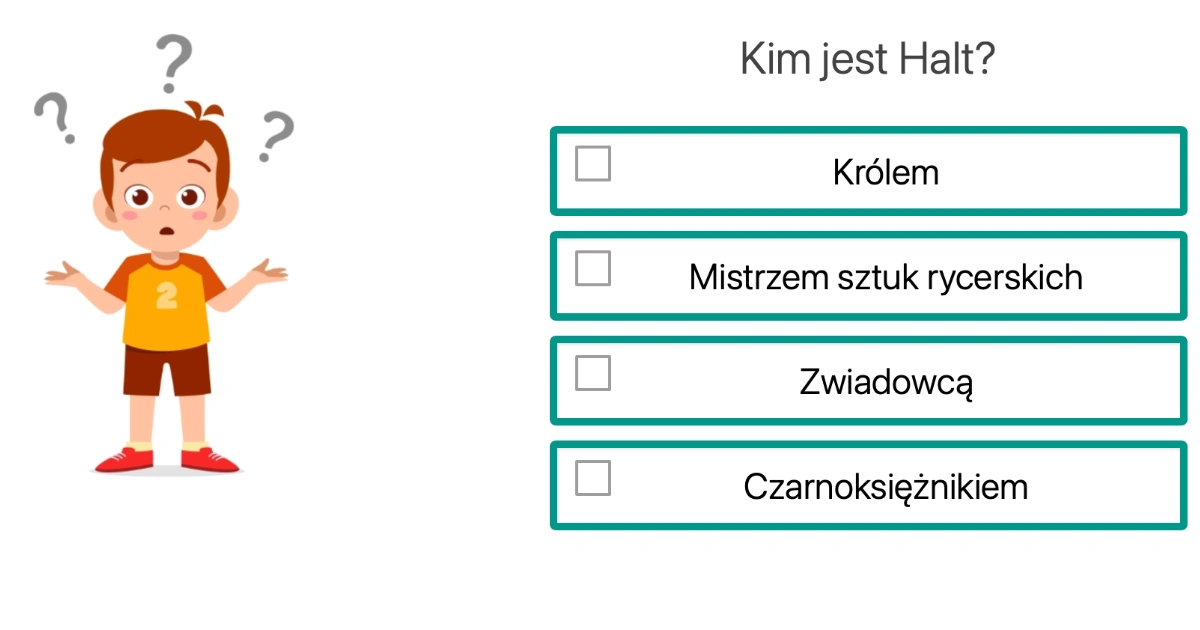1200x630 pixels.
Task: Select the Mistrzem sztuk rycerskich answer
Action: tap(867, 276)
